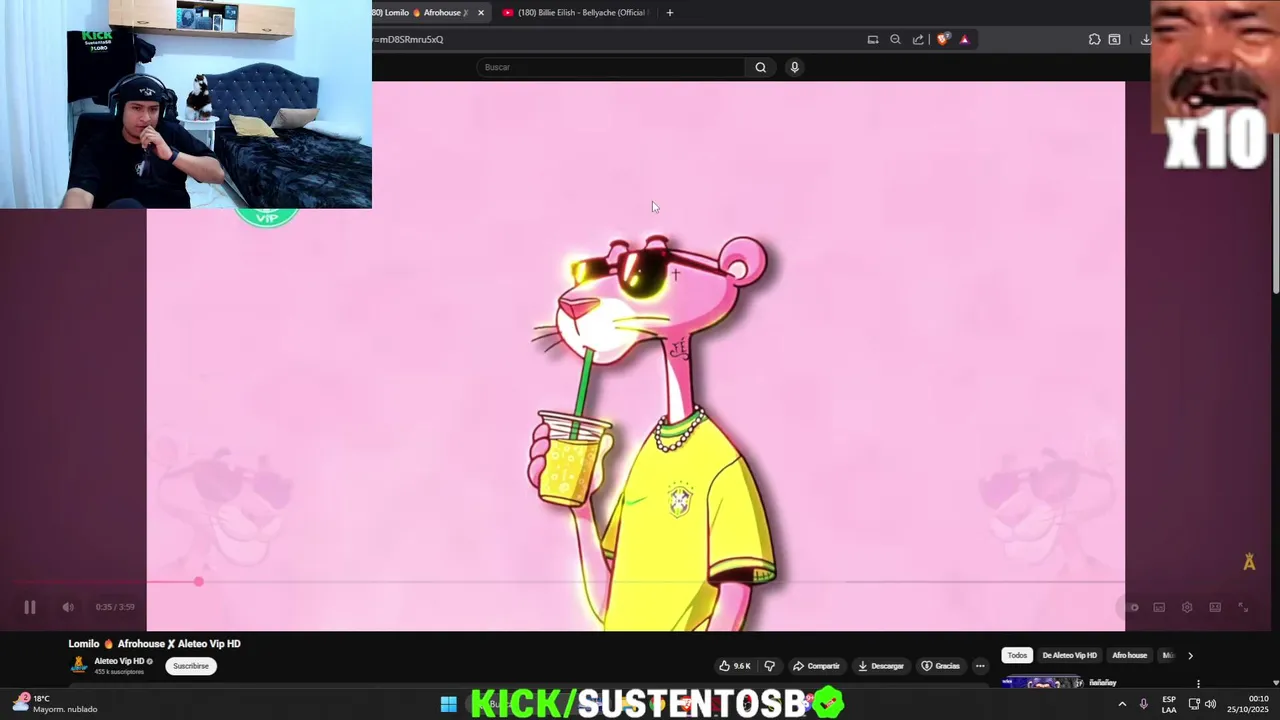
Task: Open Brave Rewards triangle icon
Action: [x=964, y=39]
